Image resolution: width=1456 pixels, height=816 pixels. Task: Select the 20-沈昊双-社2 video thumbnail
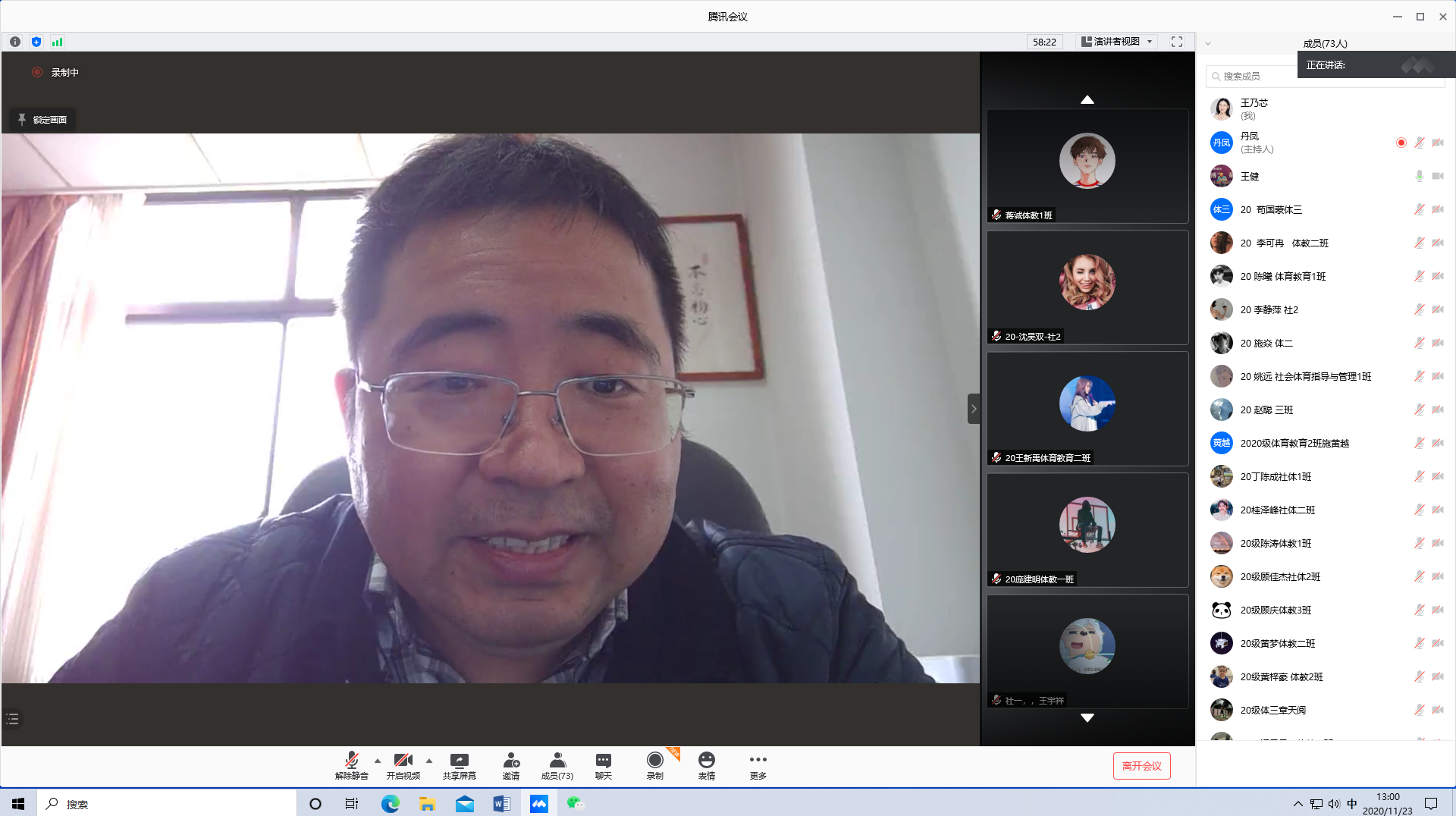(x=1087, y=287)
